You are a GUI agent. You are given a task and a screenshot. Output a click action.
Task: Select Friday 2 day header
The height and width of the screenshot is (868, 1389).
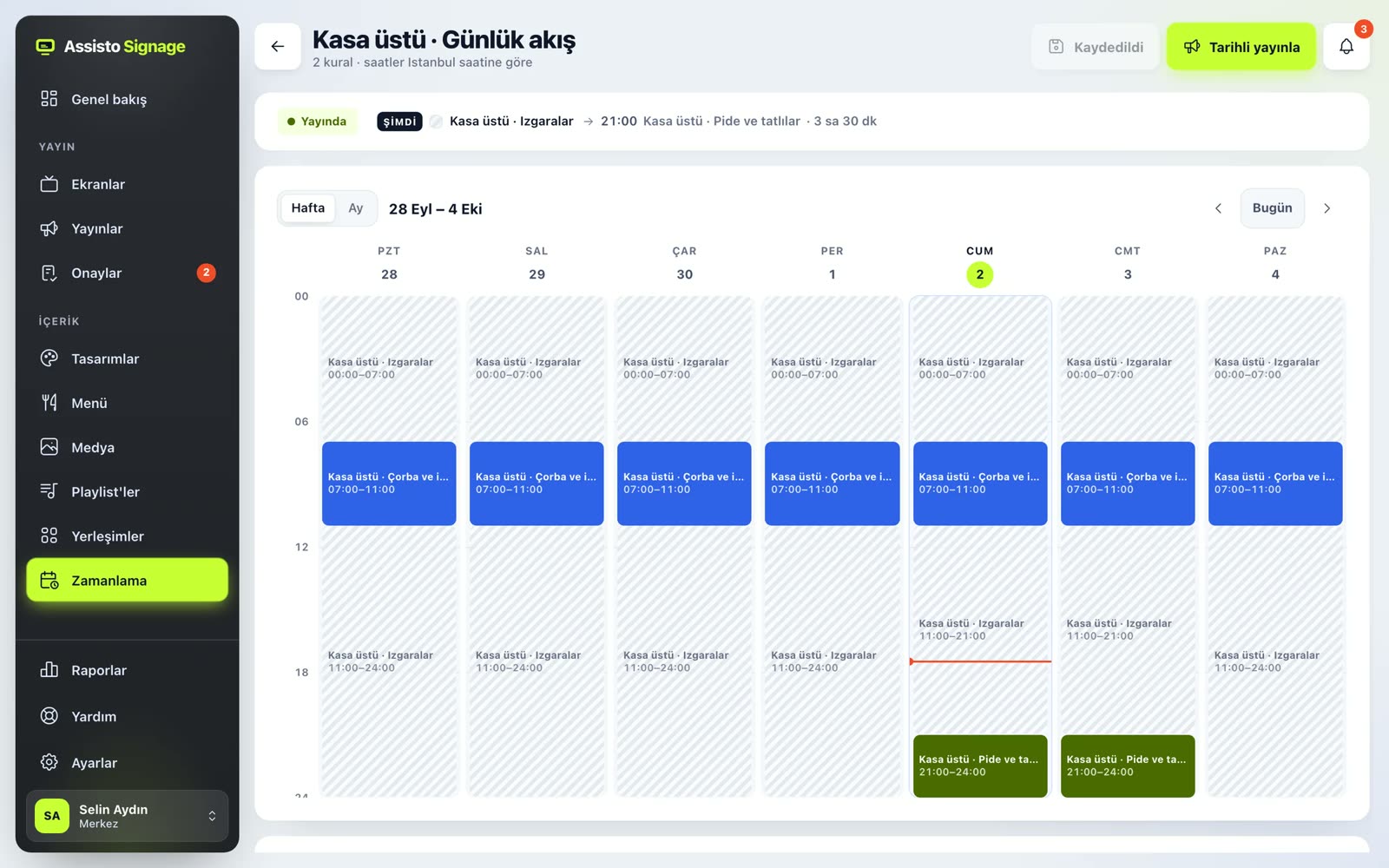tap(980, 265)
